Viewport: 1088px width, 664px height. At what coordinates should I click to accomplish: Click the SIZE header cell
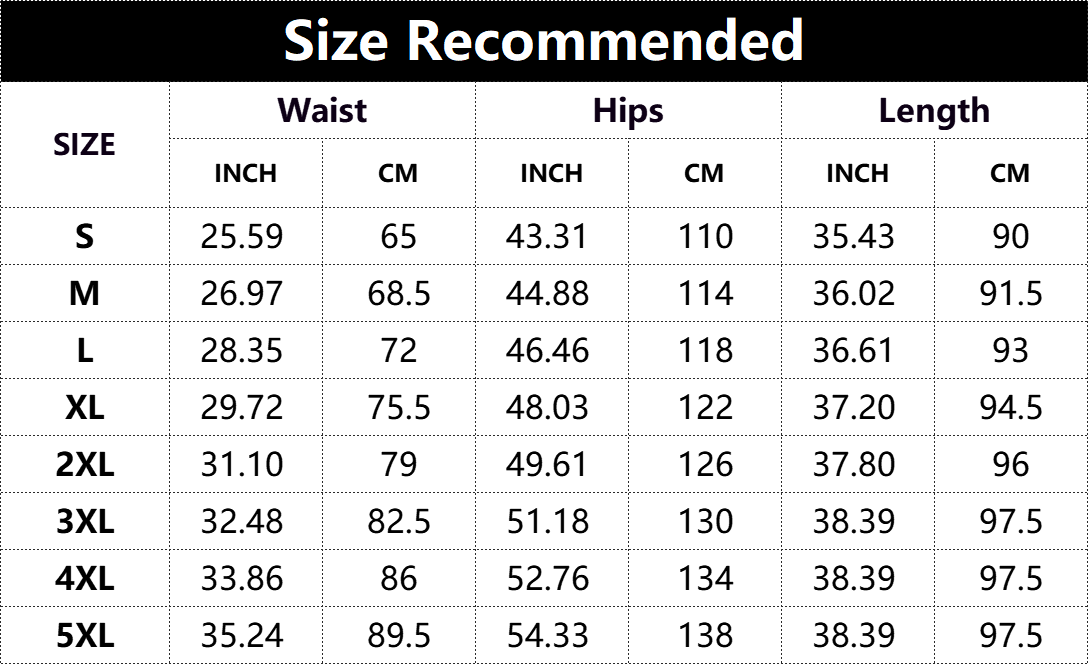(84, 145)
